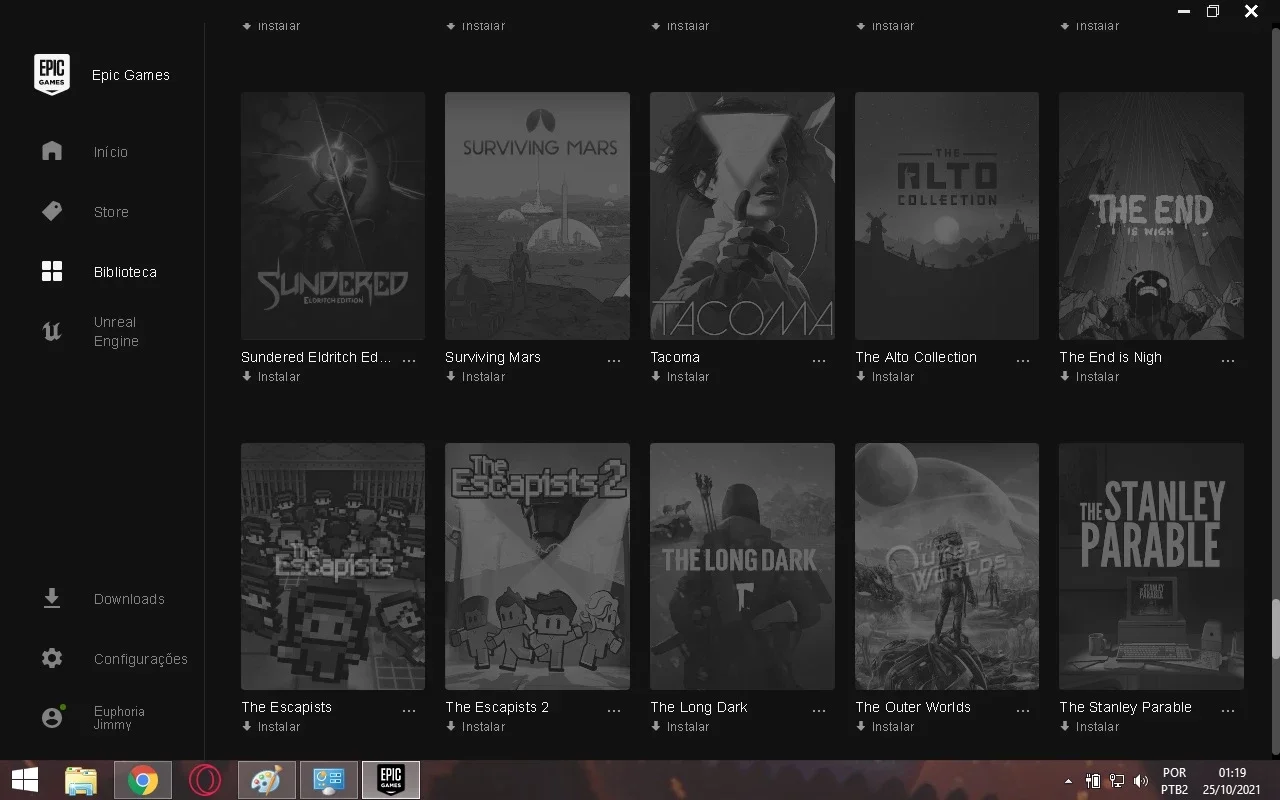Click the Euphoria Jimmy profile avatar icon
This screenshot has height=800, width=1280.
pyautogui.click(x=52, y=717)
